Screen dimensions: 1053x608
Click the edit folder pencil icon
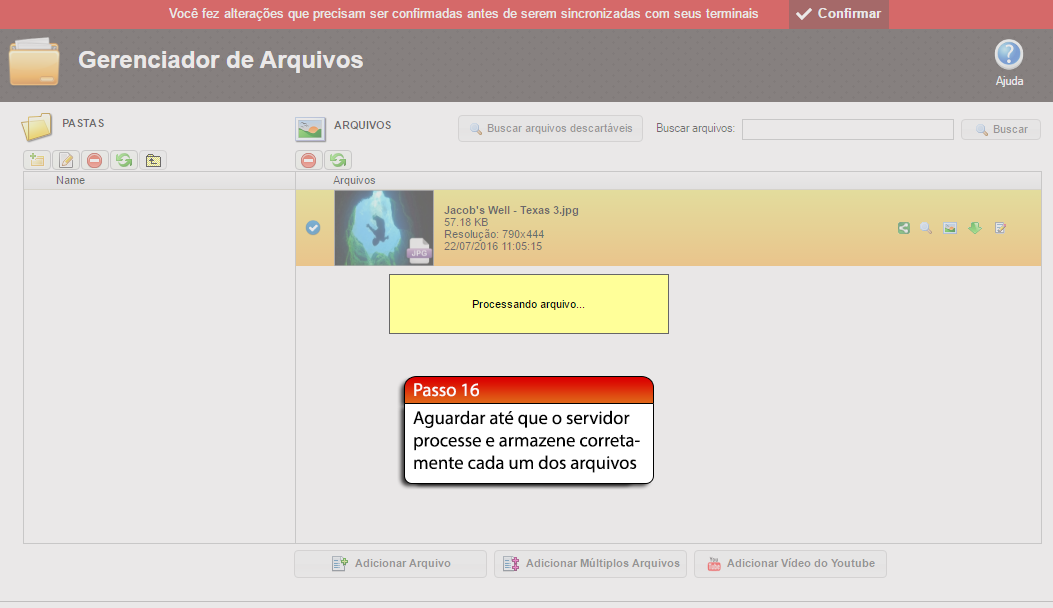pyautogui.click(x=66, y=160)
